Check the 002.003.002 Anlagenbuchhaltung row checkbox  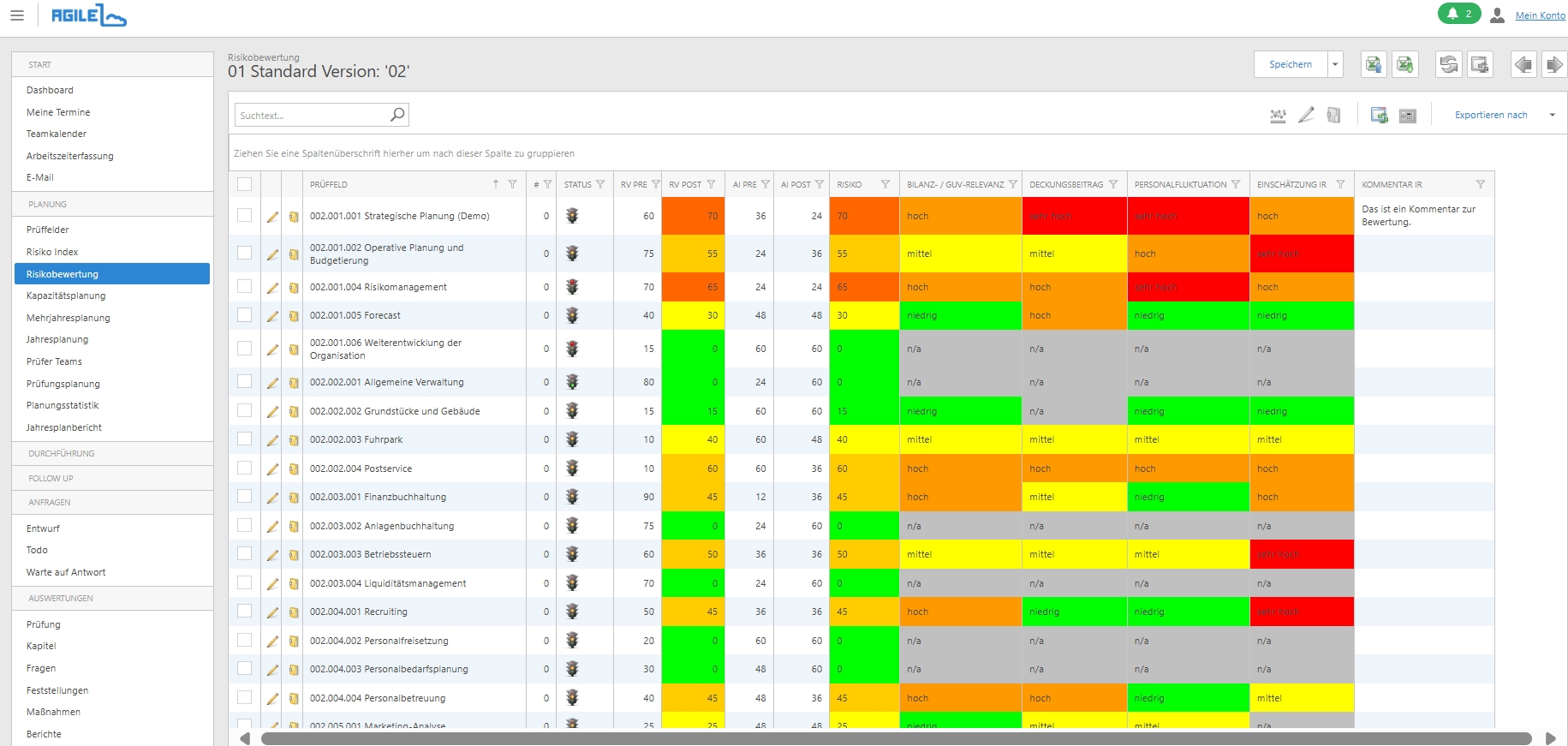pos(245,525)
